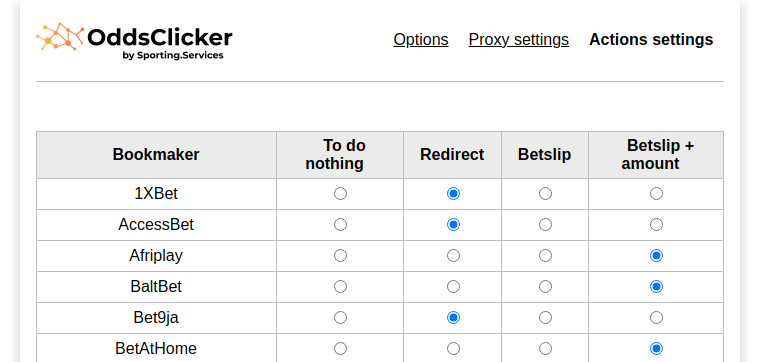Screen dimensions: 759x362
Task: Select Betslip for AccessBet
Action: [545, 225]
